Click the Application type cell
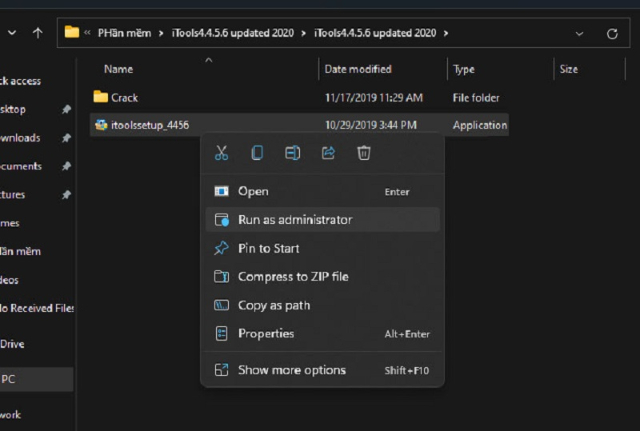This screenshot has width=640, height=431. tap(480, 125)
